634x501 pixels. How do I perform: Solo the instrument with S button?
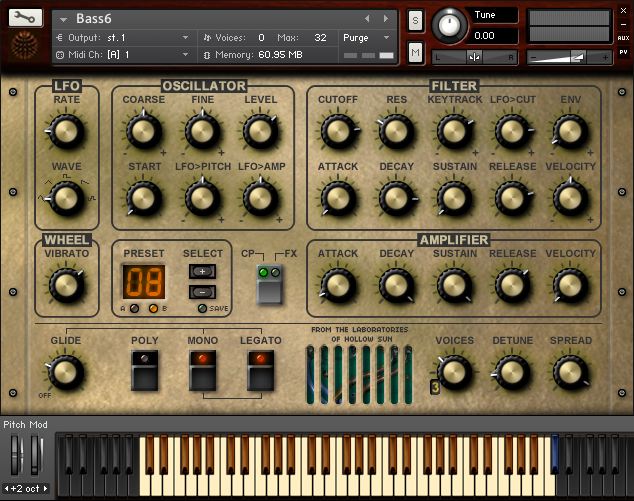pyautogui.click(x=416, y=21)
